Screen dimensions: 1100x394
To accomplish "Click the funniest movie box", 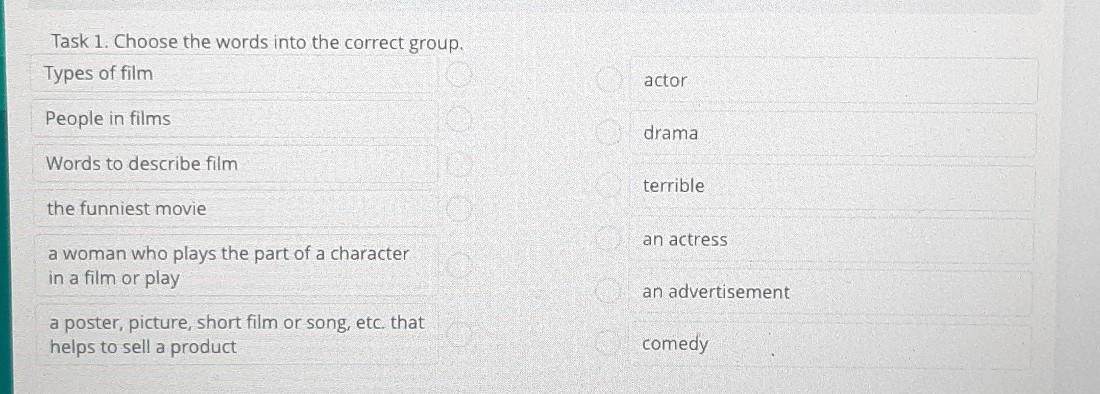I will pos(235,209).
